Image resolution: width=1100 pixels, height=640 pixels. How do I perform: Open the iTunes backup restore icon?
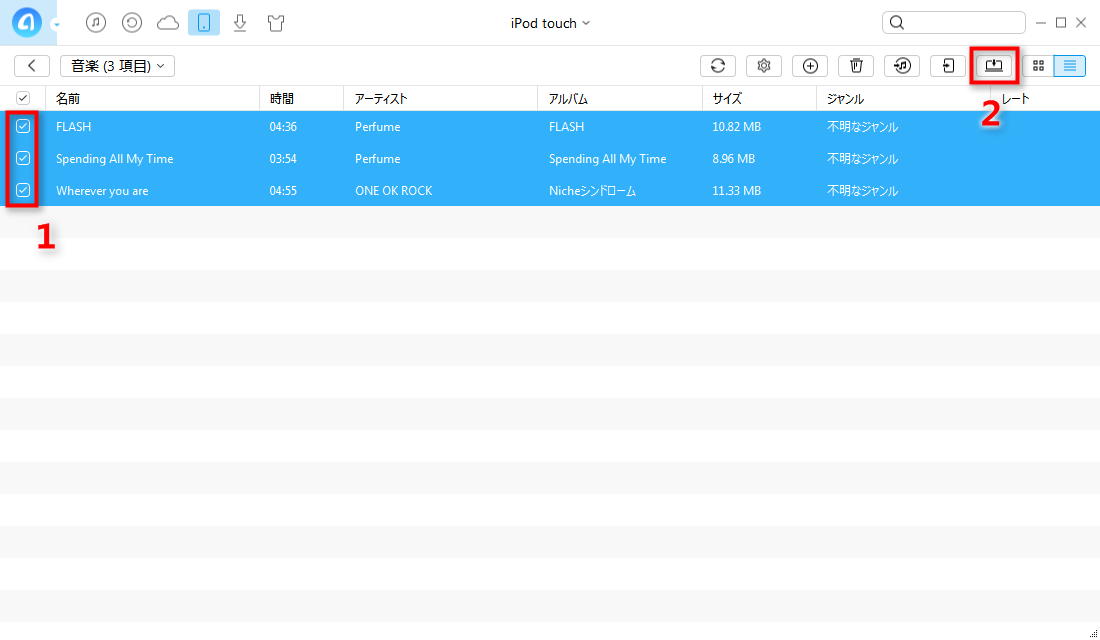tap(132, 22)
